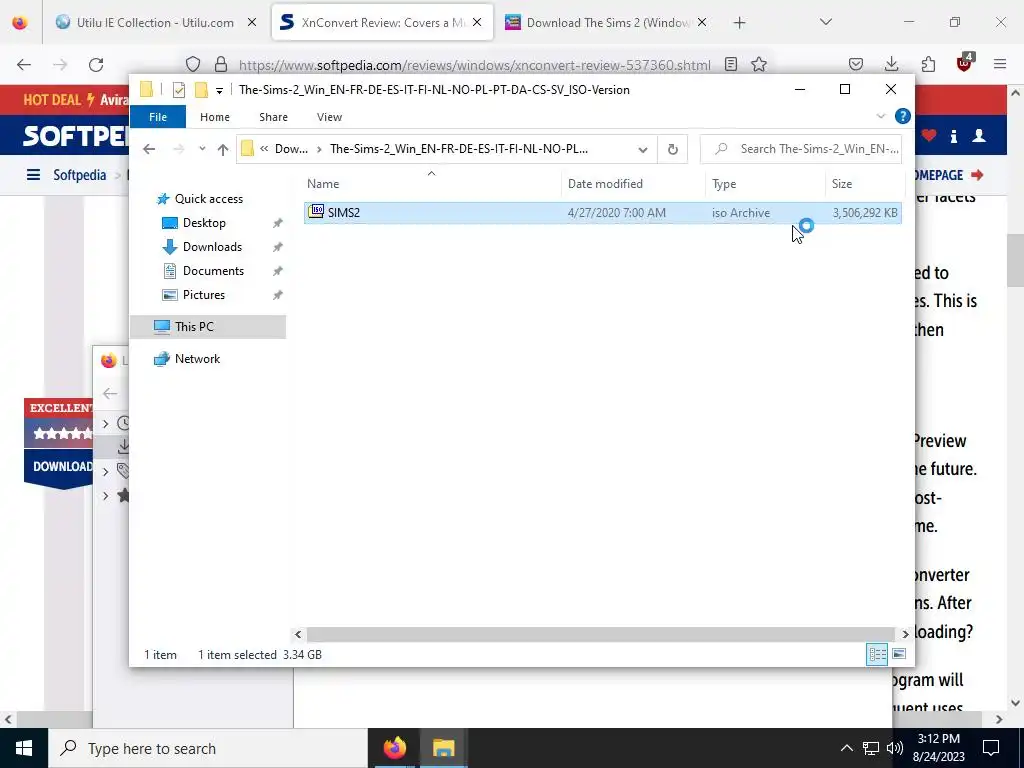This screenshot has width=1024, height=768.
Task: Open the Share ribbon tab
Action: (x=273, y=117)
